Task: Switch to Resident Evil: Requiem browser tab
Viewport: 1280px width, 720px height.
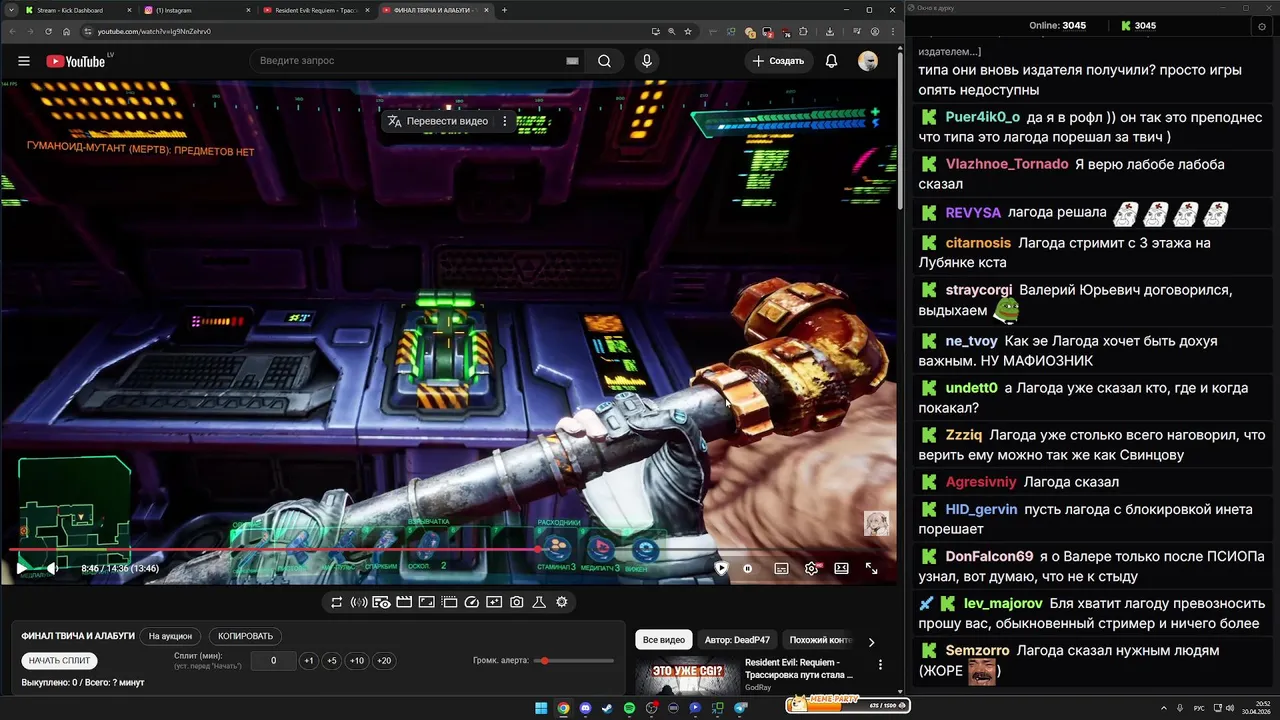Action: [315, 10]
